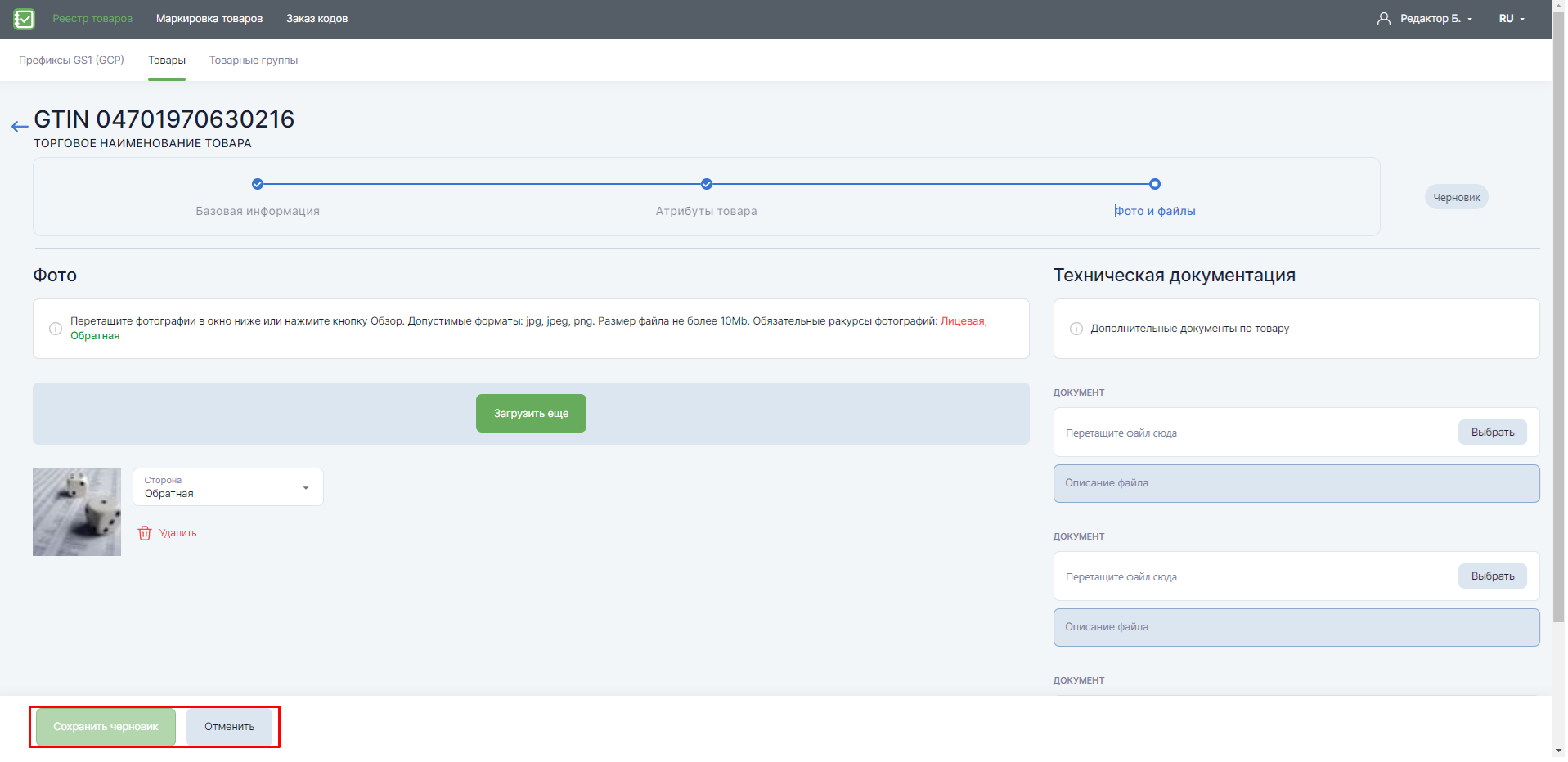The height and width of the screenshot is (762, 1568).
Task: Click Отменить button
Action: tap(229, 727)
